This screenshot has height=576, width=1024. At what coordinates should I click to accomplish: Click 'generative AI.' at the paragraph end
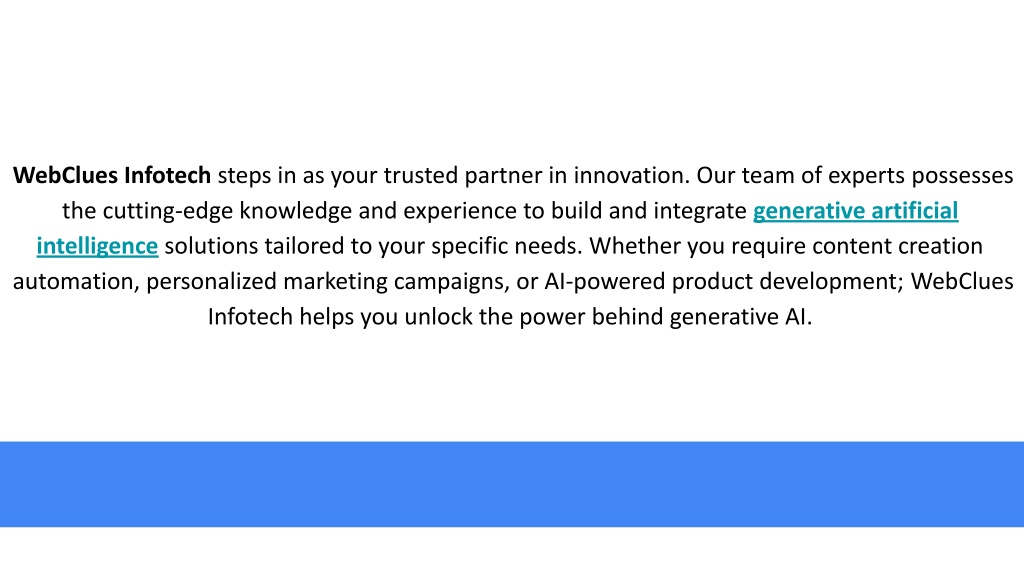[x=741, y=317]
